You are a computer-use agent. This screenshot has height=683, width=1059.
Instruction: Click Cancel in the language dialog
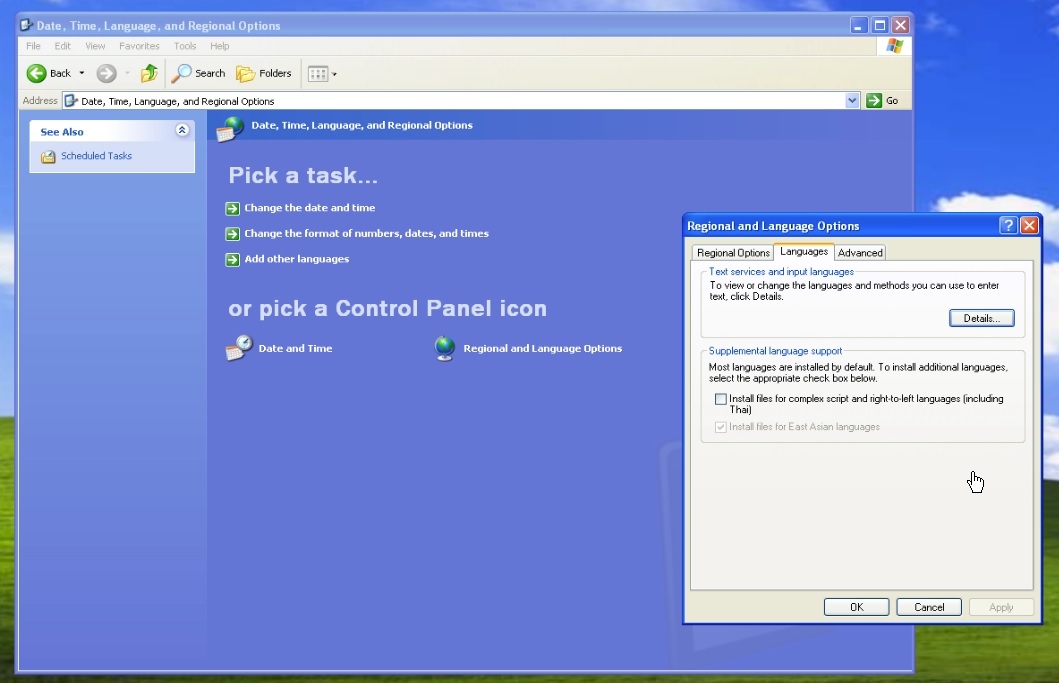(x=929, y=607)
